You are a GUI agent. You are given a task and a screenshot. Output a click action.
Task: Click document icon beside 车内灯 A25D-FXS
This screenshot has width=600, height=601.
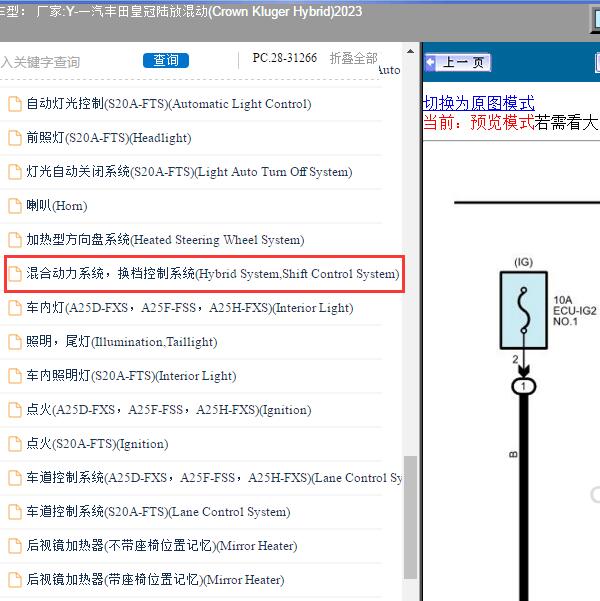[15, 308]
